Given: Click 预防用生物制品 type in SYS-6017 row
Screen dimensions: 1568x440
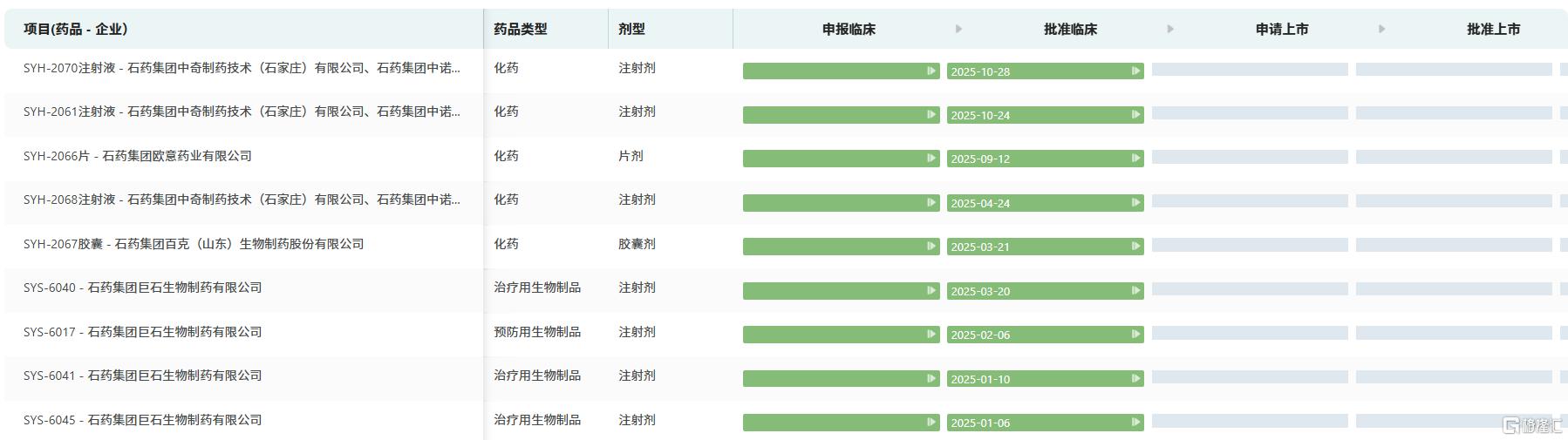Looking at the screenshot, I should coord(537,332).
